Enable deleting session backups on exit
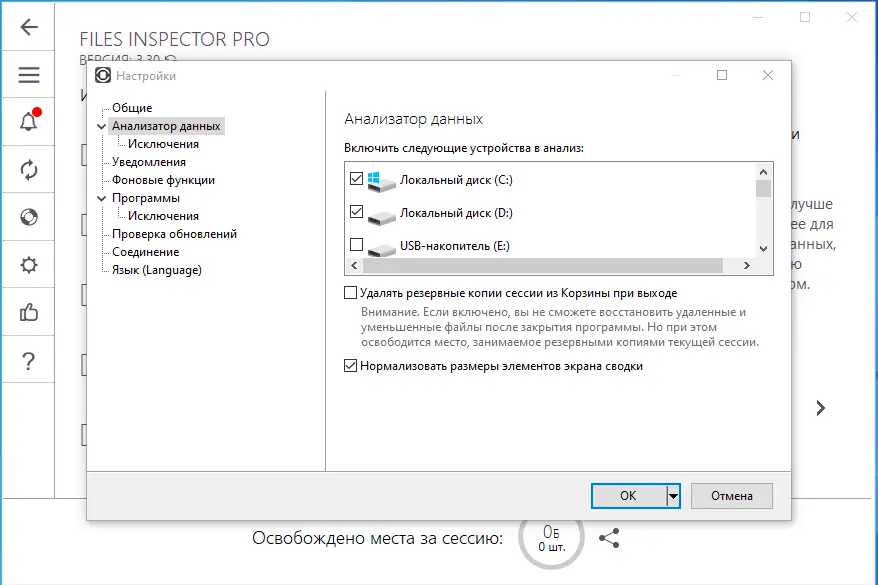 [351, 293]
